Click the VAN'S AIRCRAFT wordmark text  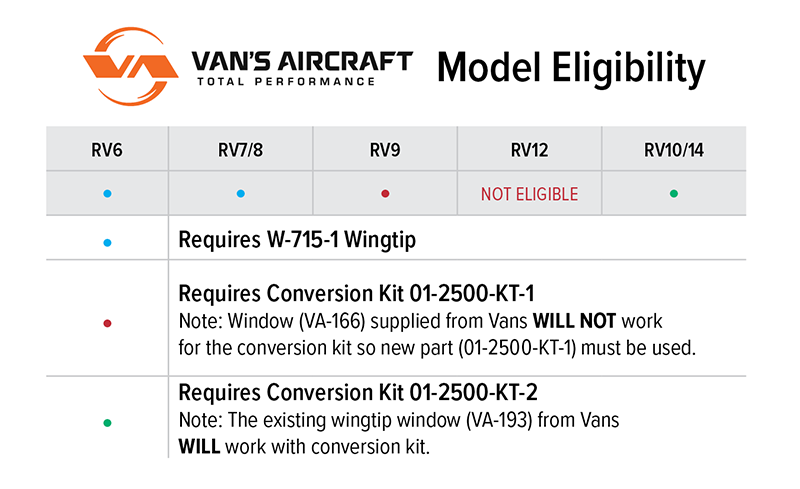click(302, 62)
